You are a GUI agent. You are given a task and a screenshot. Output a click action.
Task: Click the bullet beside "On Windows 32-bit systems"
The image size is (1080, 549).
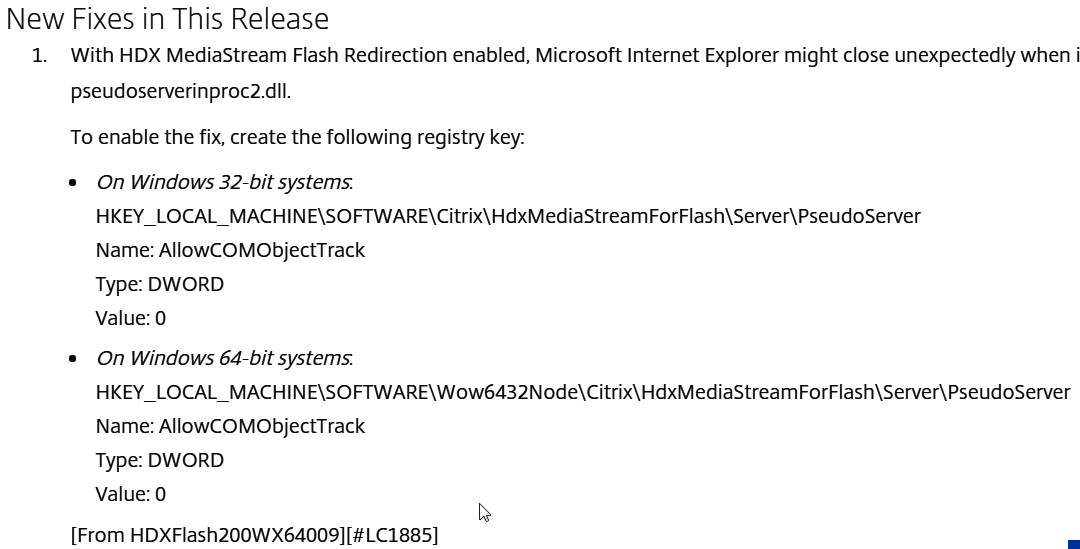[x=73, y=183]
